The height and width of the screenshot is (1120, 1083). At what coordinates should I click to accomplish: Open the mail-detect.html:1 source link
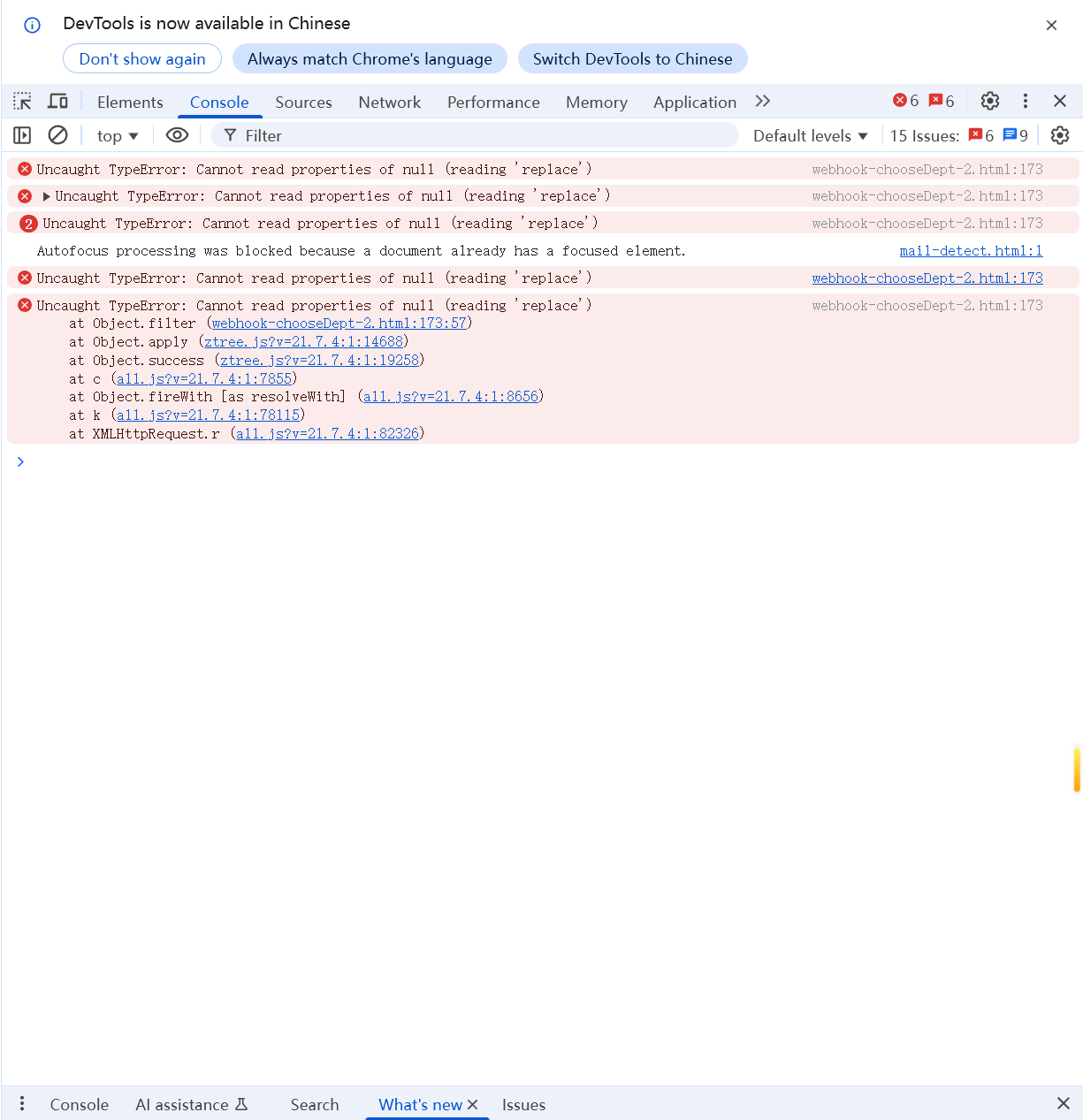coord(971,251)
